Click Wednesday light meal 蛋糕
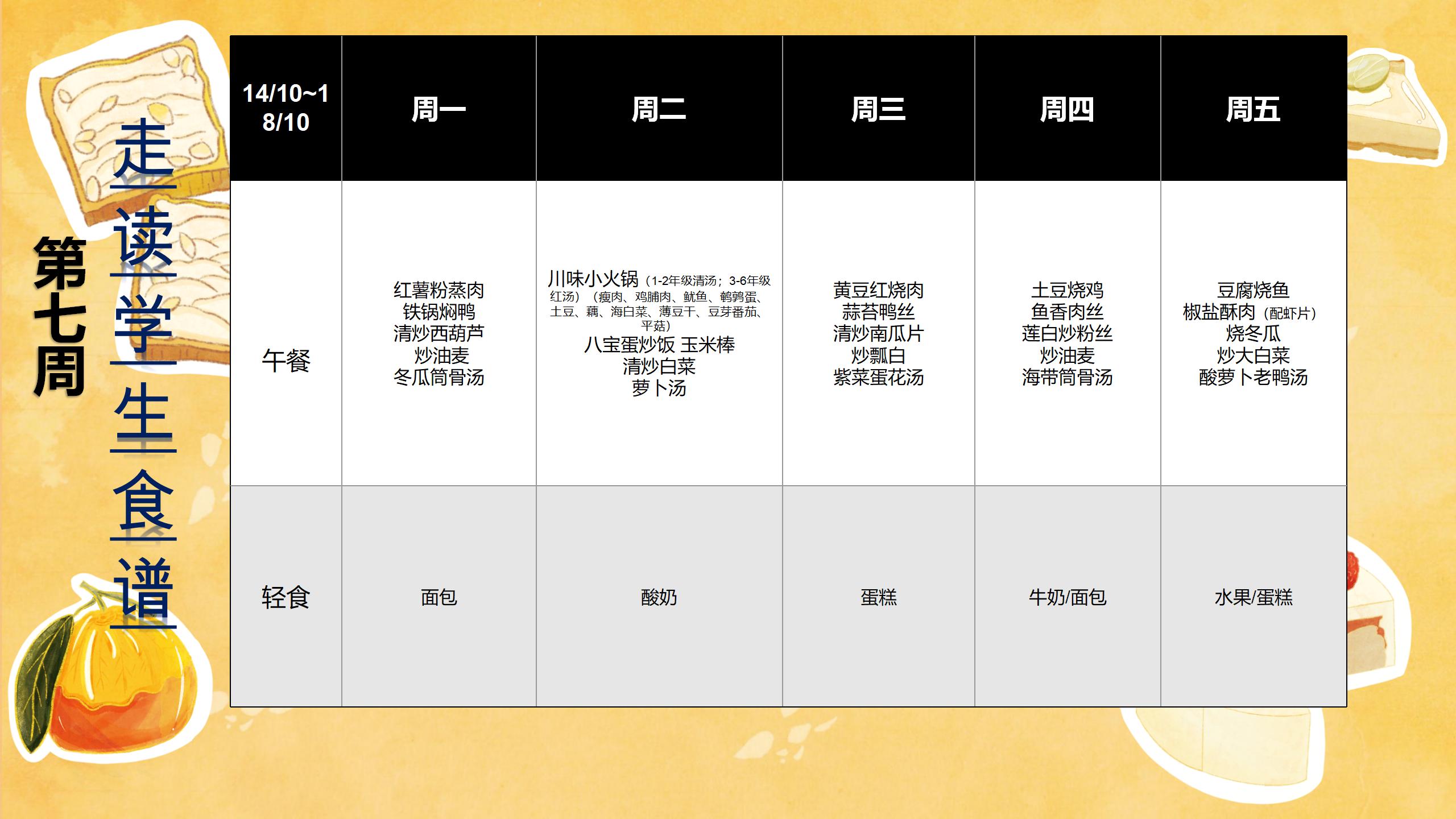 (878, 597)
